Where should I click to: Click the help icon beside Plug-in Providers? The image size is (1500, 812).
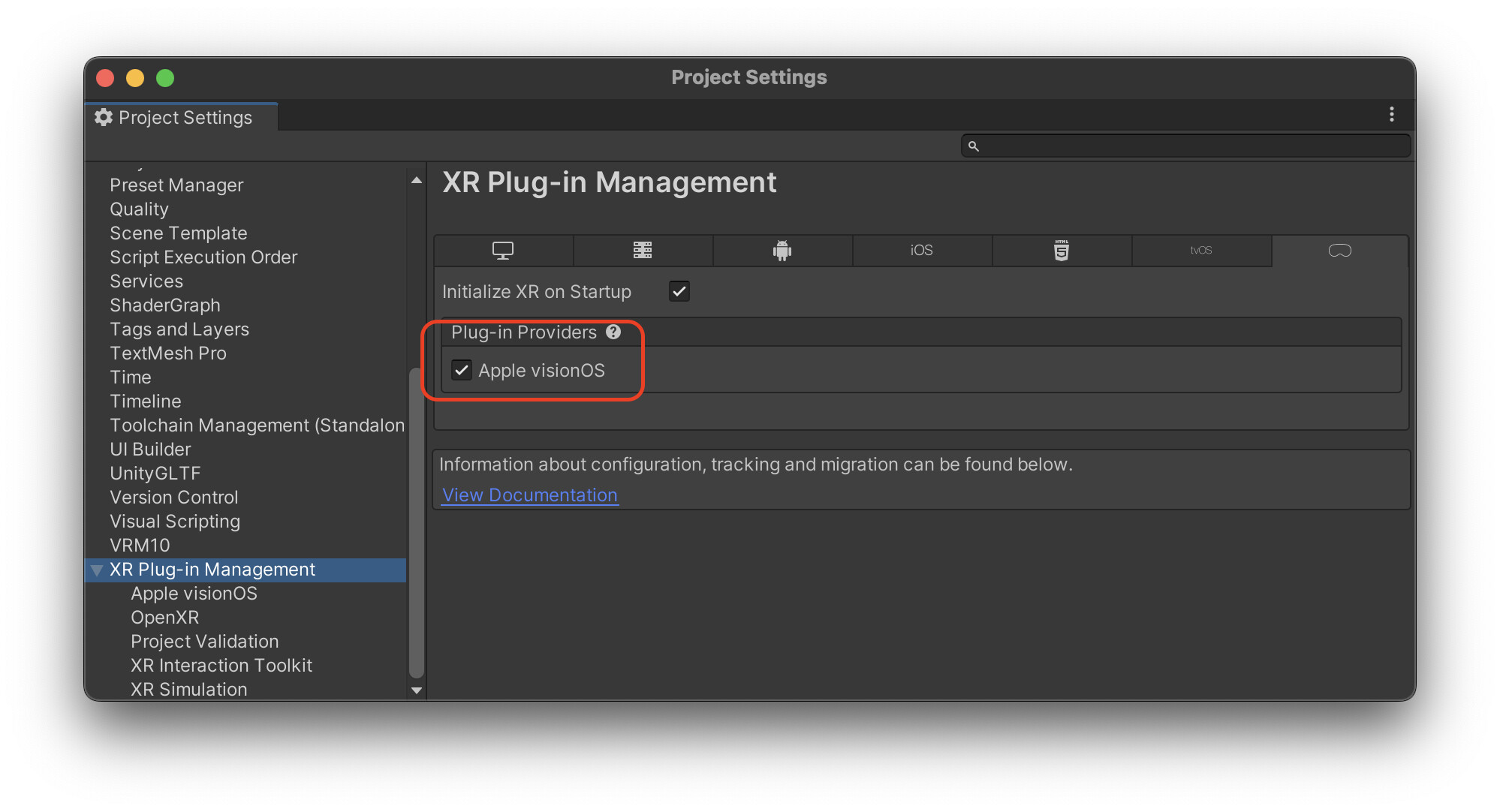pos(613,331)
